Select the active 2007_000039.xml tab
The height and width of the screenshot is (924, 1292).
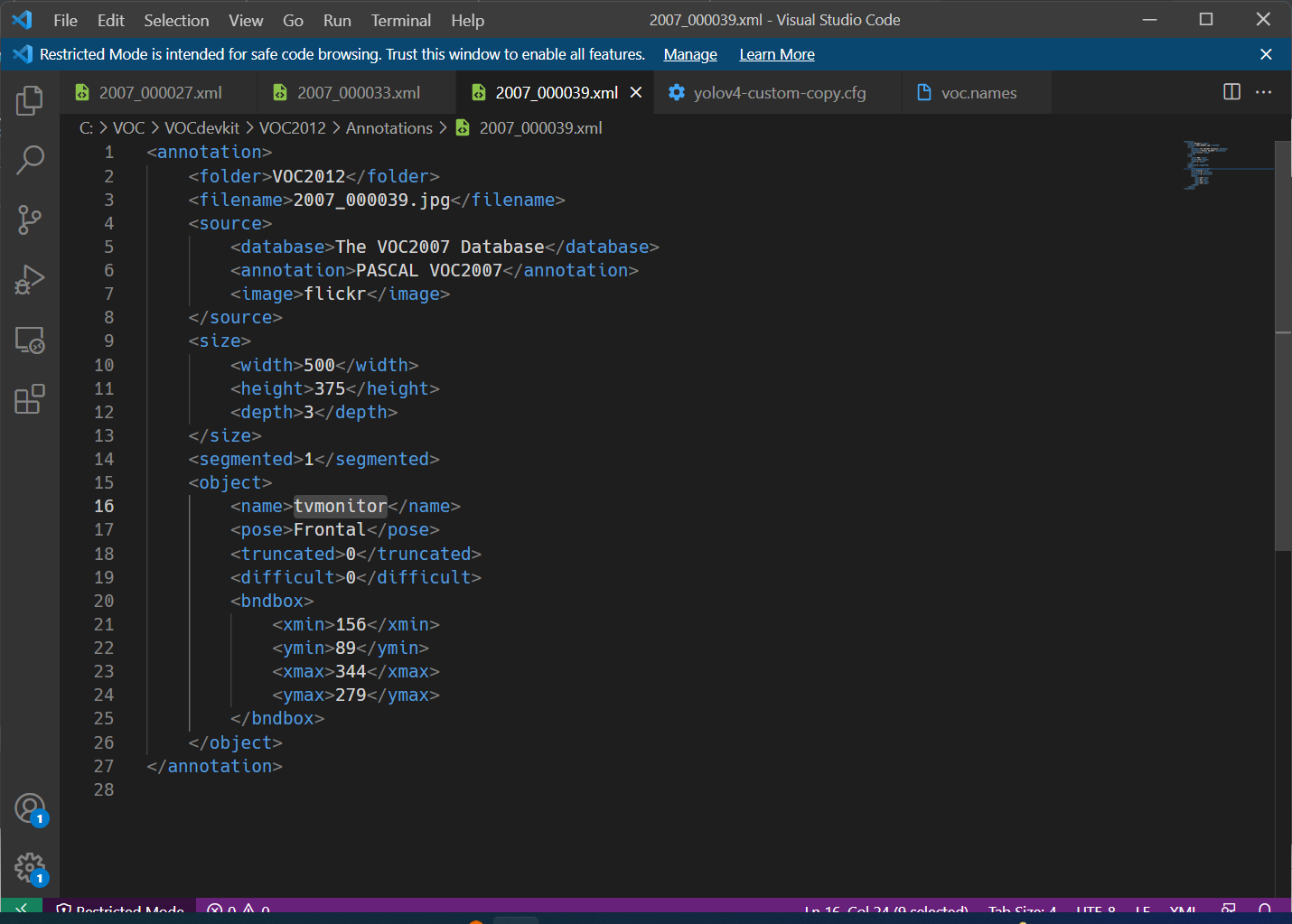coord(557,92)
